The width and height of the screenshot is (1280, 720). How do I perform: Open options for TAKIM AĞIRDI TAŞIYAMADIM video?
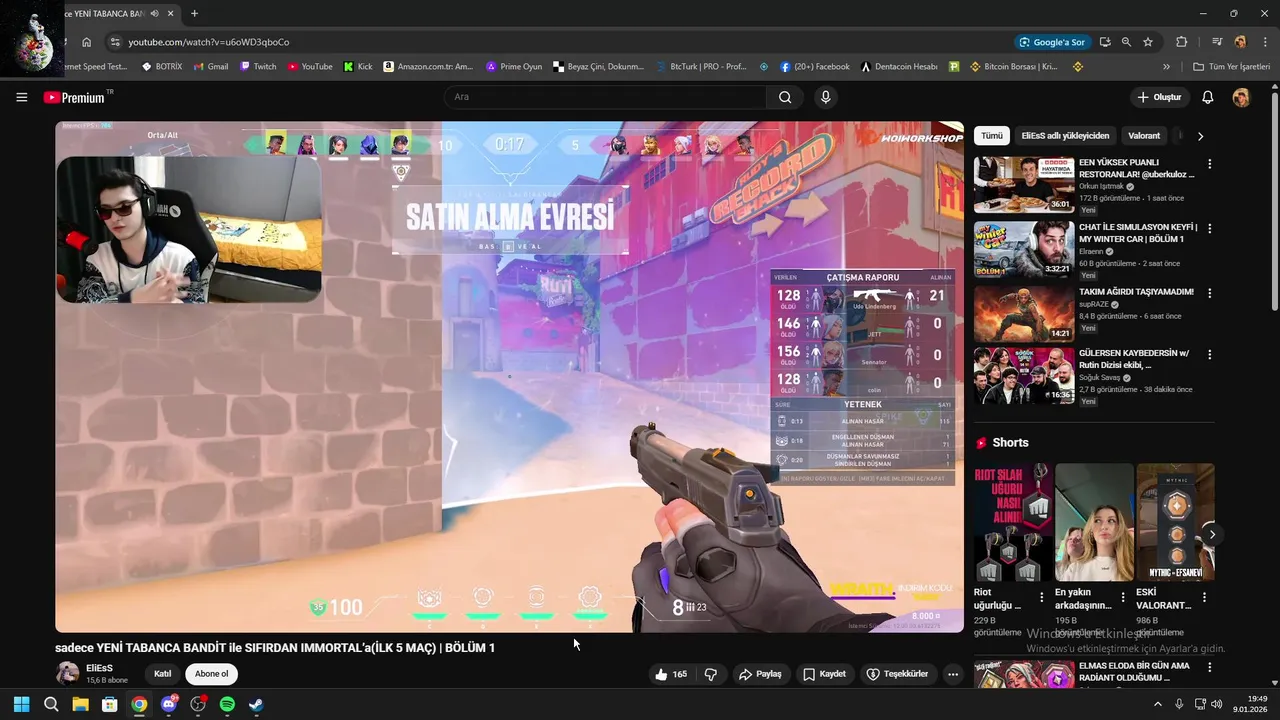click(x=1209, y=294)
